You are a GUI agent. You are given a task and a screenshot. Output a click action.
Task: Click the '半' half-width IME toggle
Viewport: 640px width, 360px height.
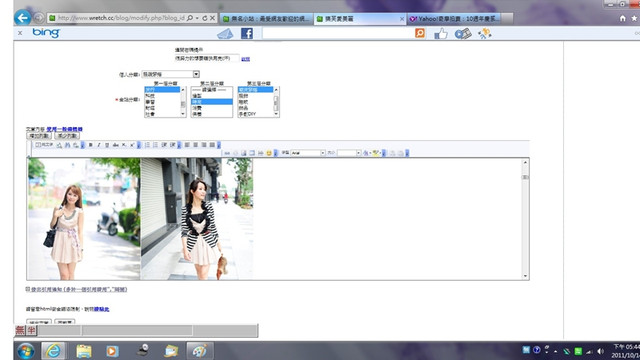[x=31, y=330]
